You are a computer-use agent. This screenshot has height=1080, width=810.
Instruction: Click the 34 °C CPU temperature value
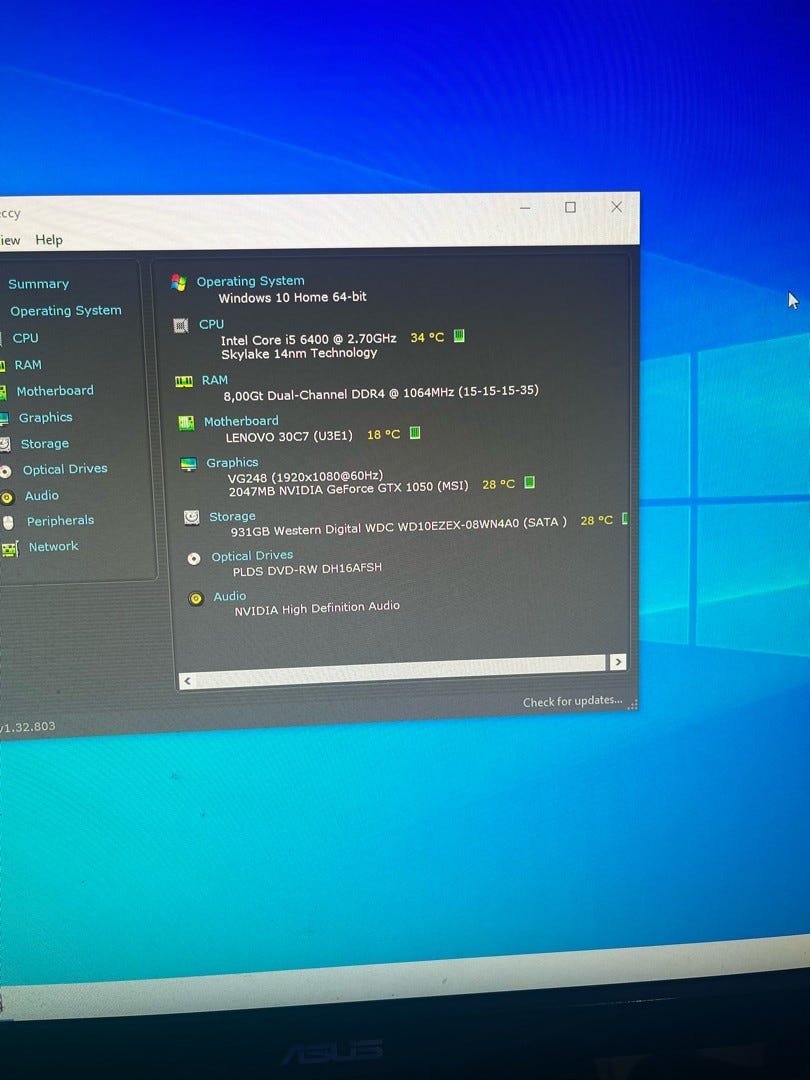point(427,338)
